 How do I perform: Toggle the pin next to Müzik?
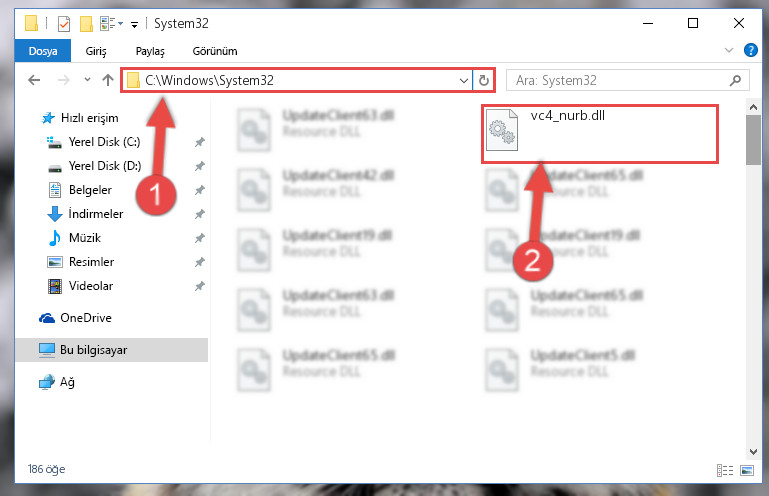pos(199,238)
